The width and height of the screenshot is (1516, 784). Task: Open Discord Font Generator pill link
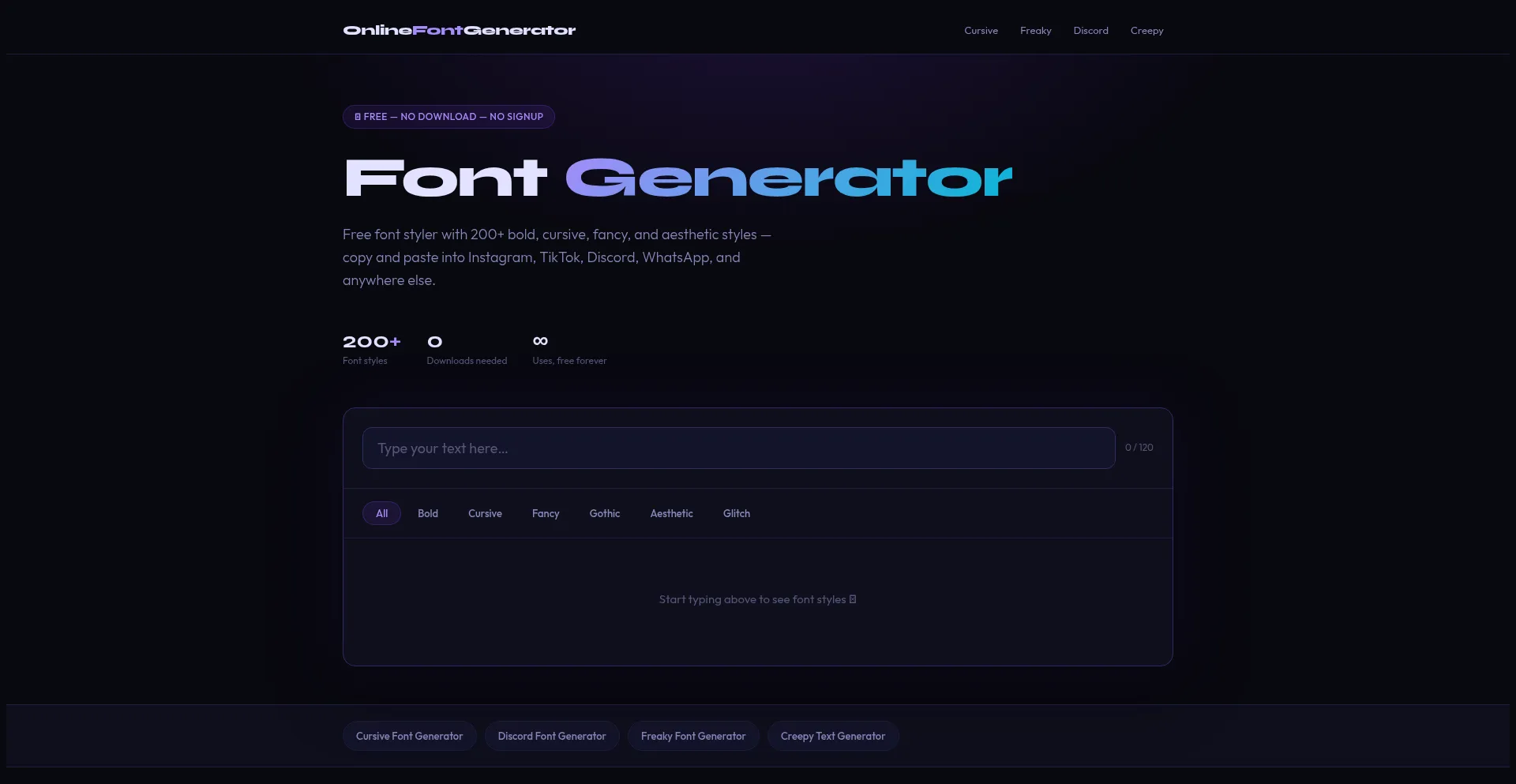[552, 736]
